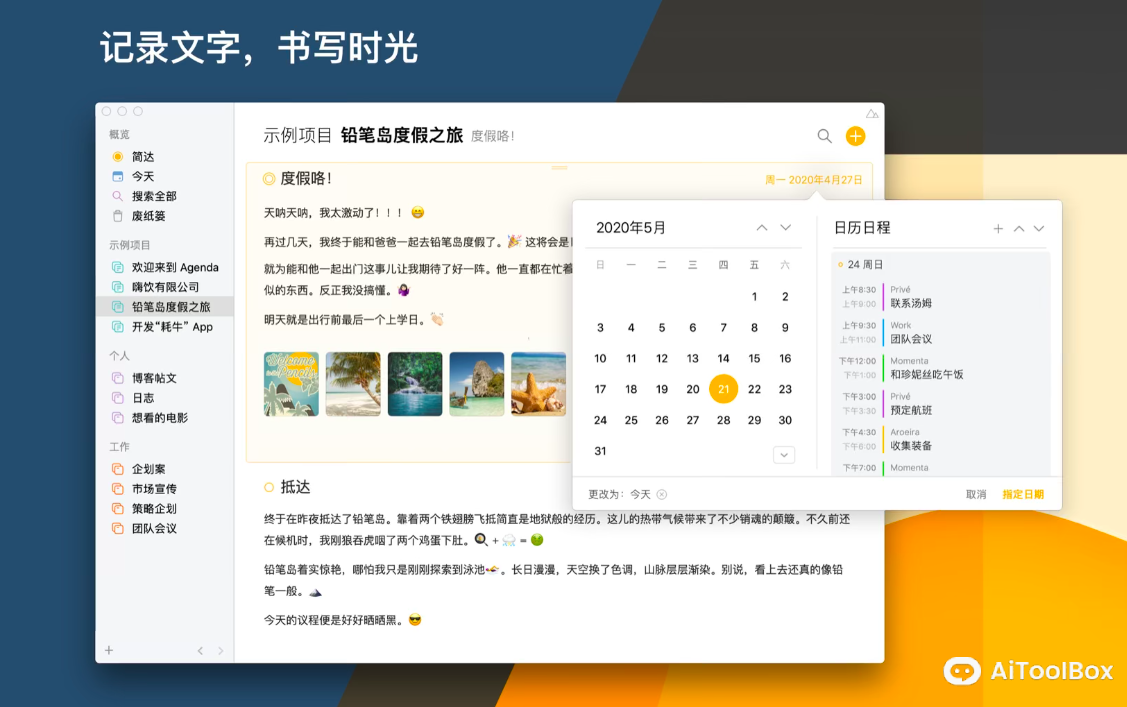Go to previous month with the up chevron
This screenshot has height=707, width=1127.
pyautogui.click(x=761, y=227)
